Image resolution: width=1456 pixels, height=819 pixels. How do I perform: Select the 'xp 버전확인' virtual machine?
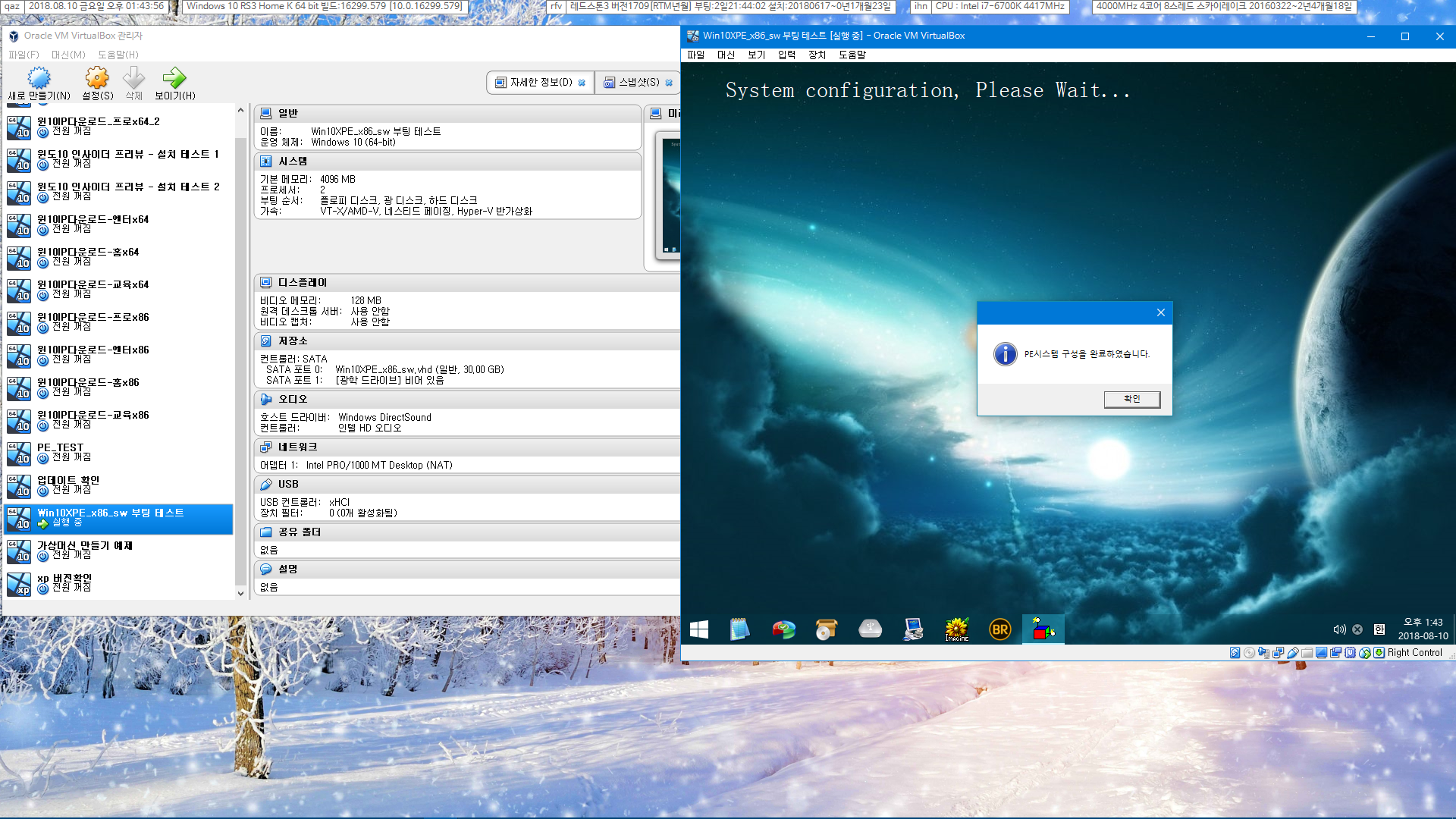point(119,584)
